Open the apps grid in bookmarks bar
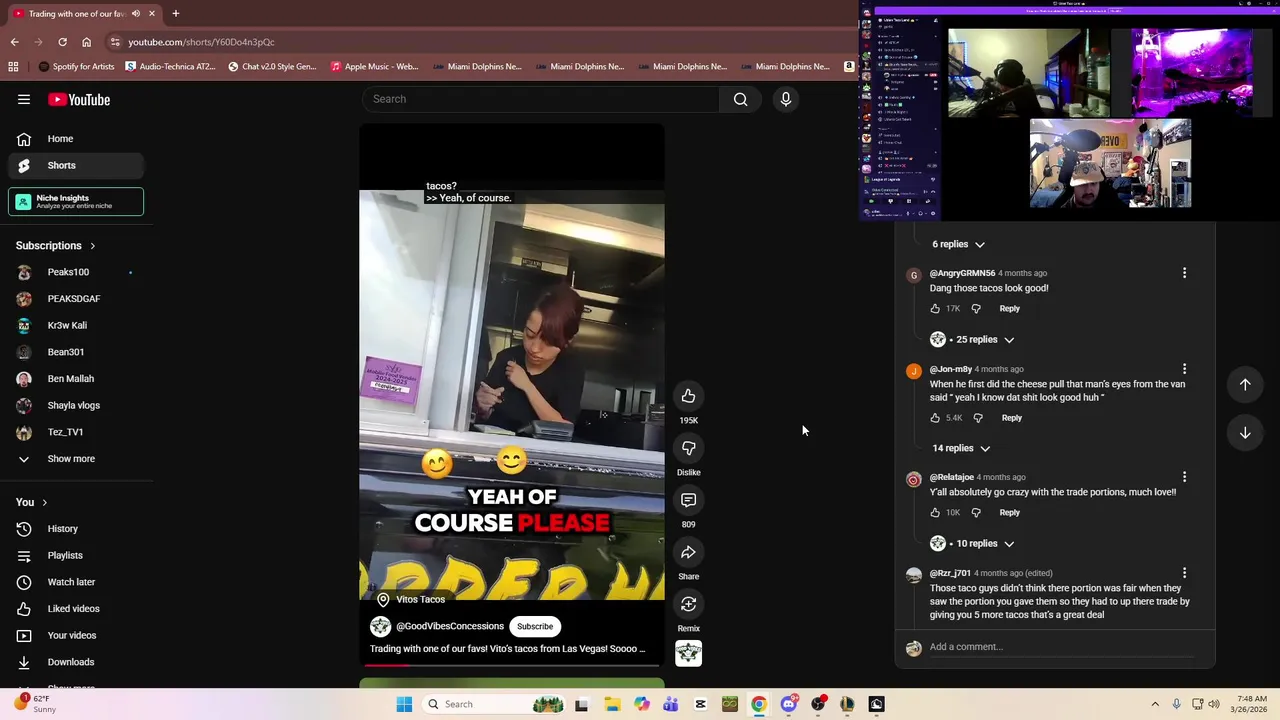The height and width of the screenshot is (720, 1280). pos(13,67)
